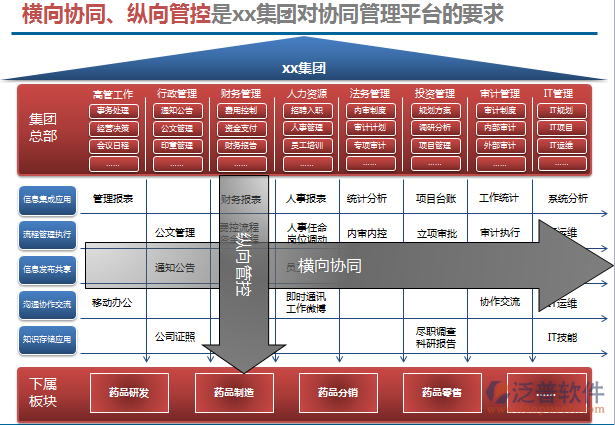This screenshot has height=425, width=615.
Task: Click the 招聘入职 box
Action: click(308, 111)
